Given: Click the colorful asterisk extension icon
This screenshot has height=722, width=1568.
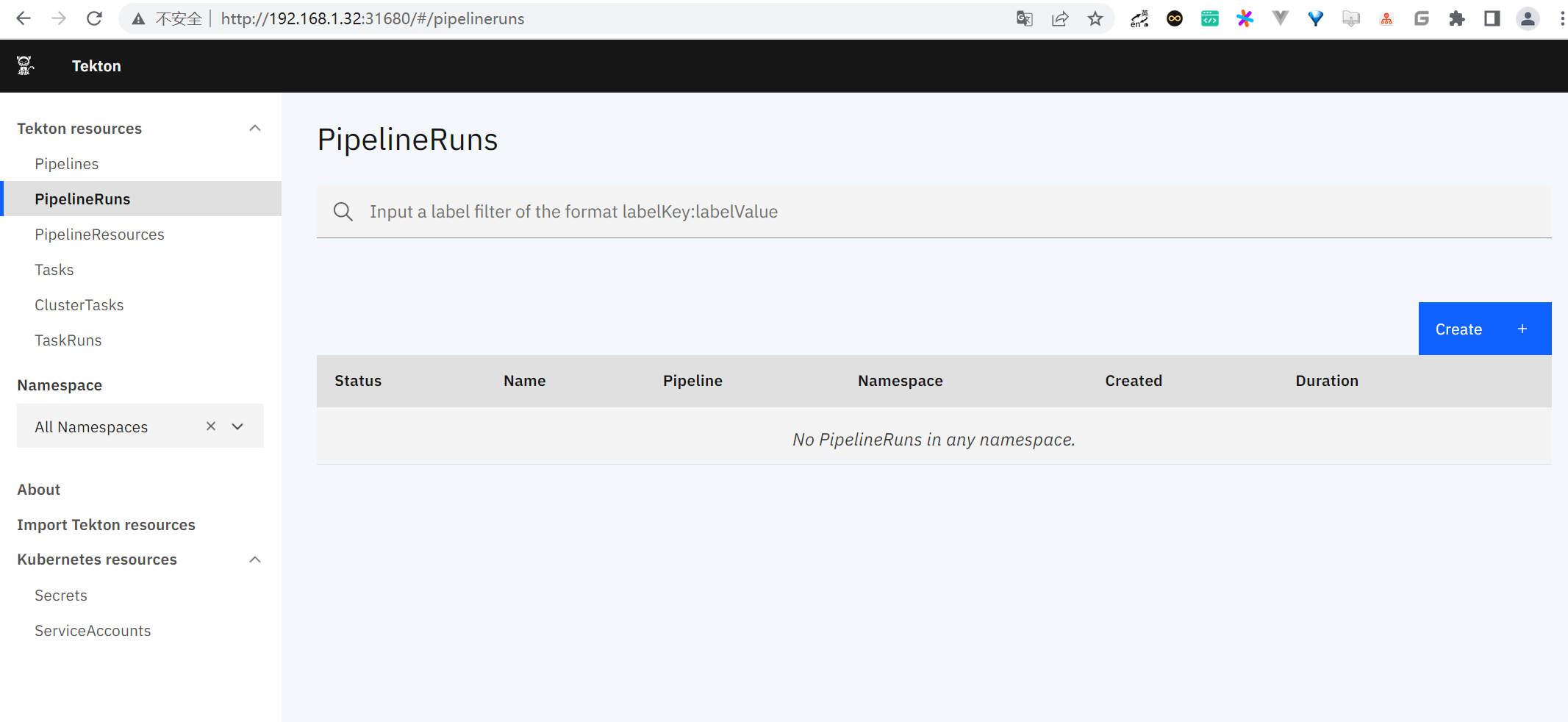Looking at the screenshot, I should tap(1245, 18).
